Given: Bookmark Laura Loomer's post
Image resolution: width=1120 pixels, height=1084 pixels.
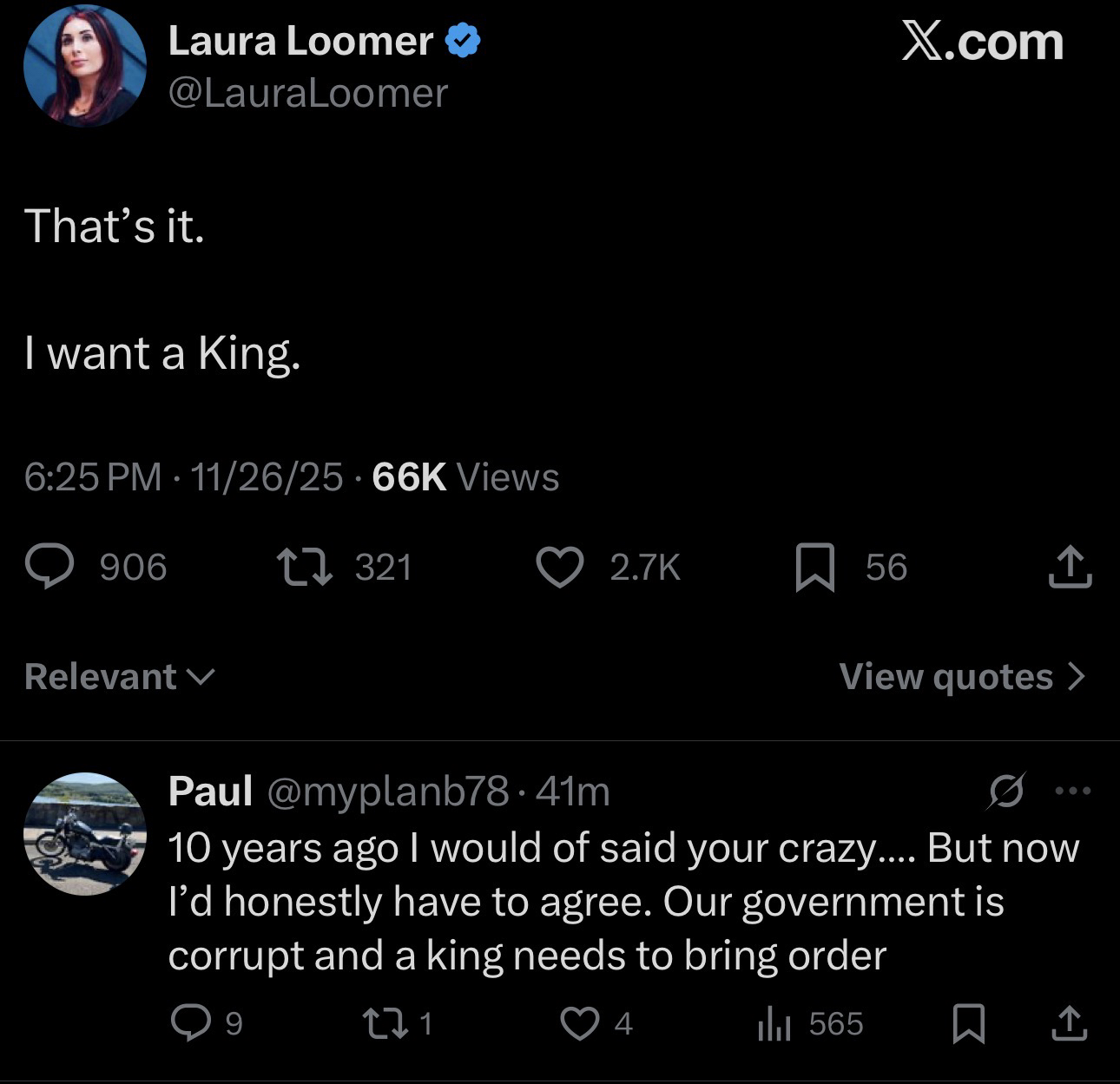Looking at the screenshot, I should click(815, 568).
